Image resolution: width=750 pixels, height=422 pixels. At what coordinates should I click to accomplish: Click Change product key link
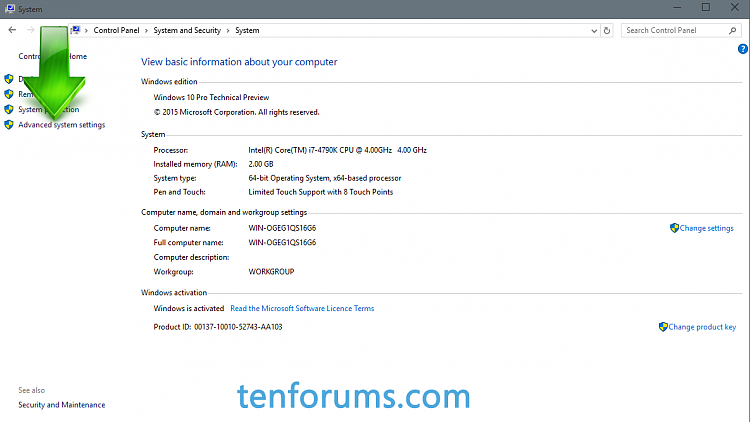[702, 327]
